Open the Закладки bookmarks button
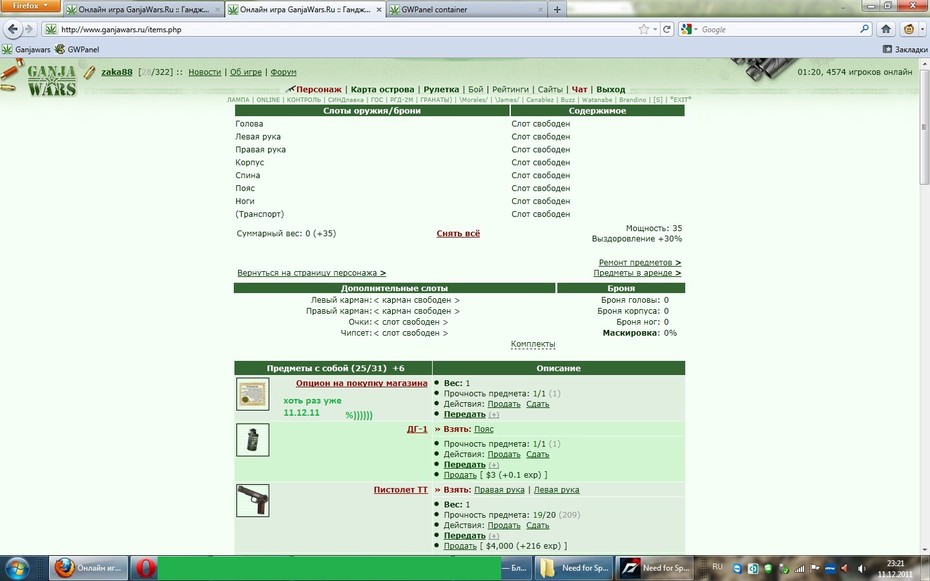Viewport: 930px width, 581px height. tap(905, 49)
